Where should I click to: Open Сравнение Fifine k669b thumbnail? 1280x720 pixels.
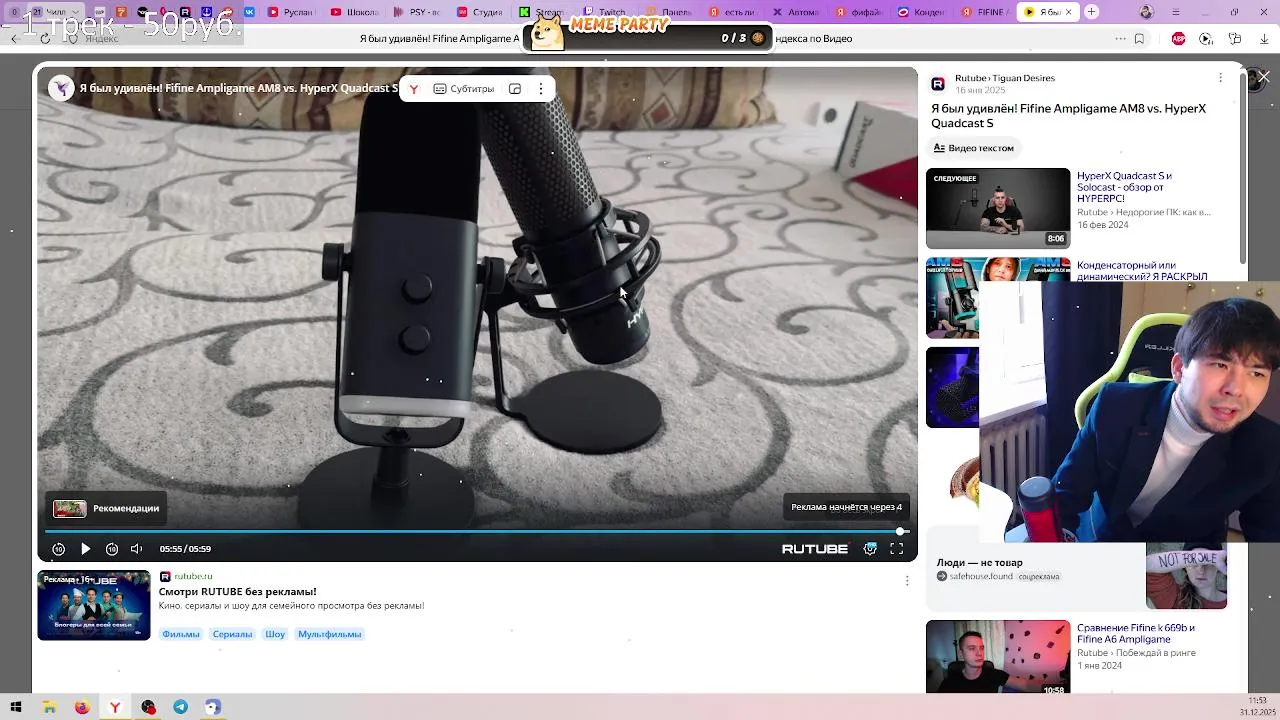[x=998, y=657]
